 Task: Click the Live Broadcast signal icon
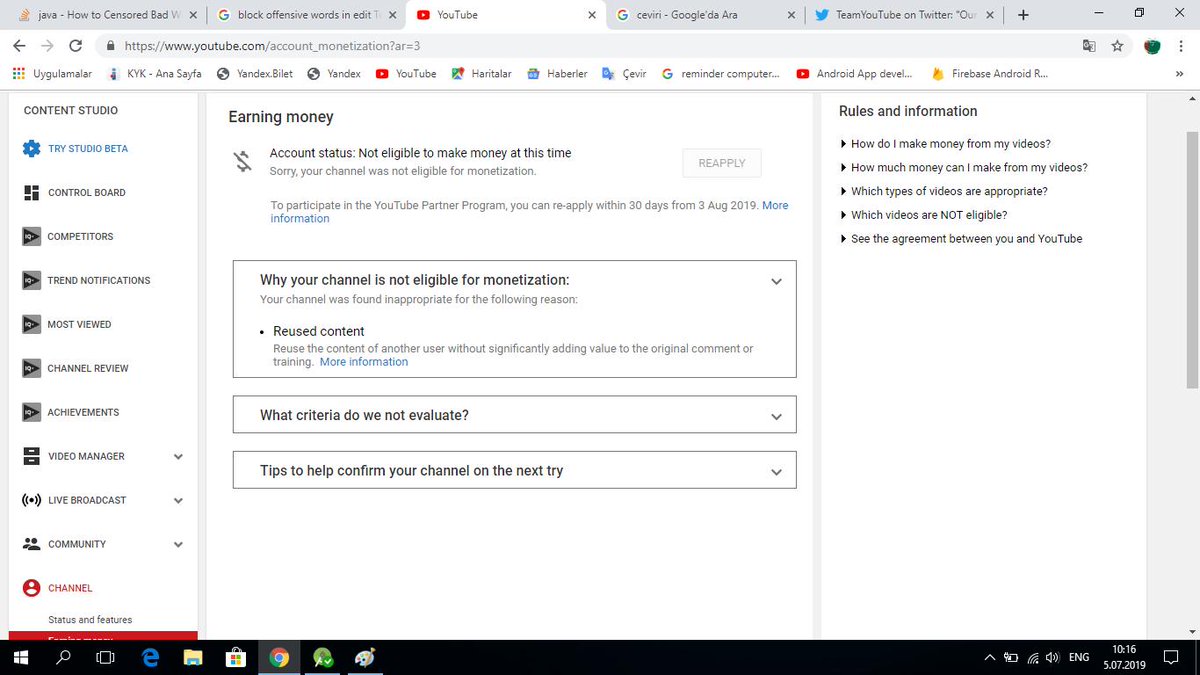point(30,500)
